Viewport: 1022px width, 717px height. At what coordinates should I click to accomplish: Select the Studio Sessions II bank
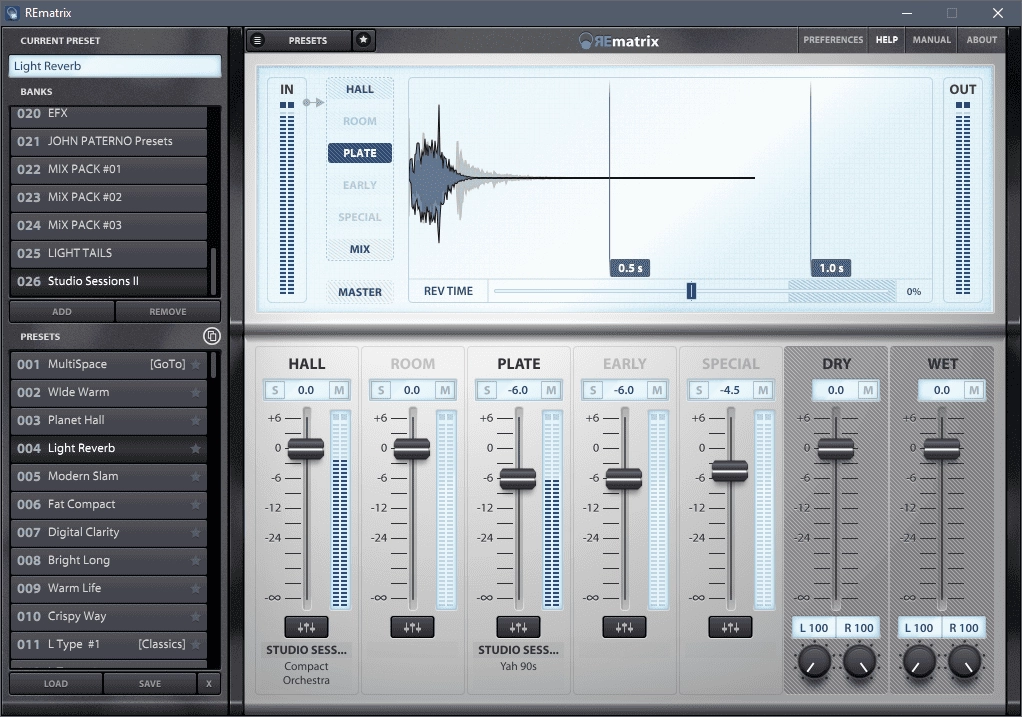(x=108, y=282)
